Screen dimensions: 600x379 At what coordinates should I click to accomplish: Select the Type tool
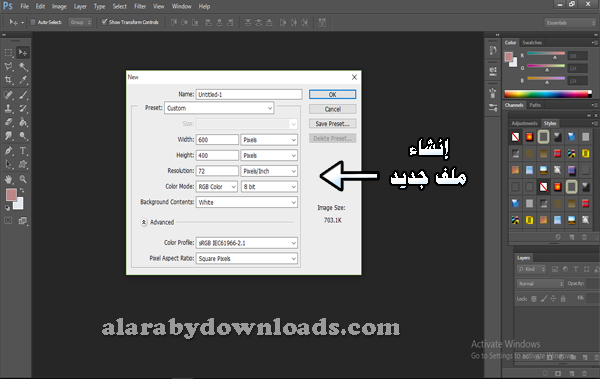(x=23, y=150)
